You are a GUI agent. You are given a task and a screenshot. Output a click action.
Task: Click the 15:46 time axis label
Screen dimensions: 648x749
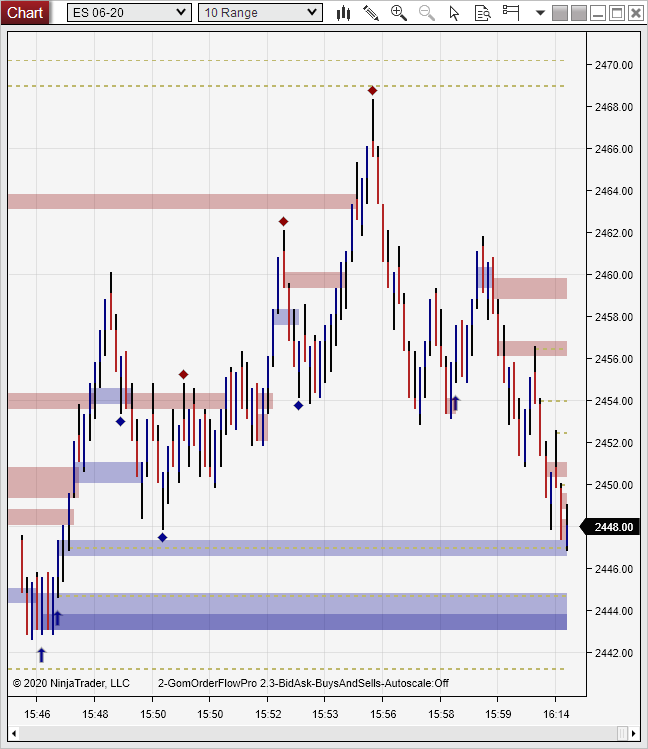(x=37, y=714)
